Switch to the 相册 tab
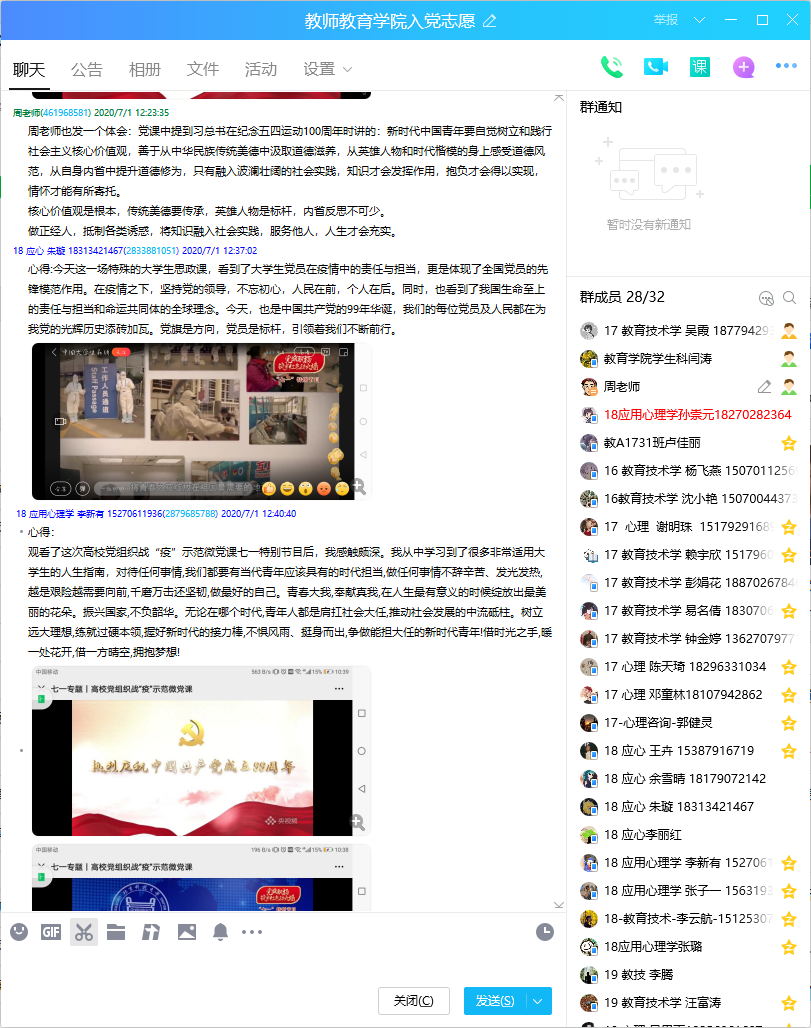 (145, 69)
